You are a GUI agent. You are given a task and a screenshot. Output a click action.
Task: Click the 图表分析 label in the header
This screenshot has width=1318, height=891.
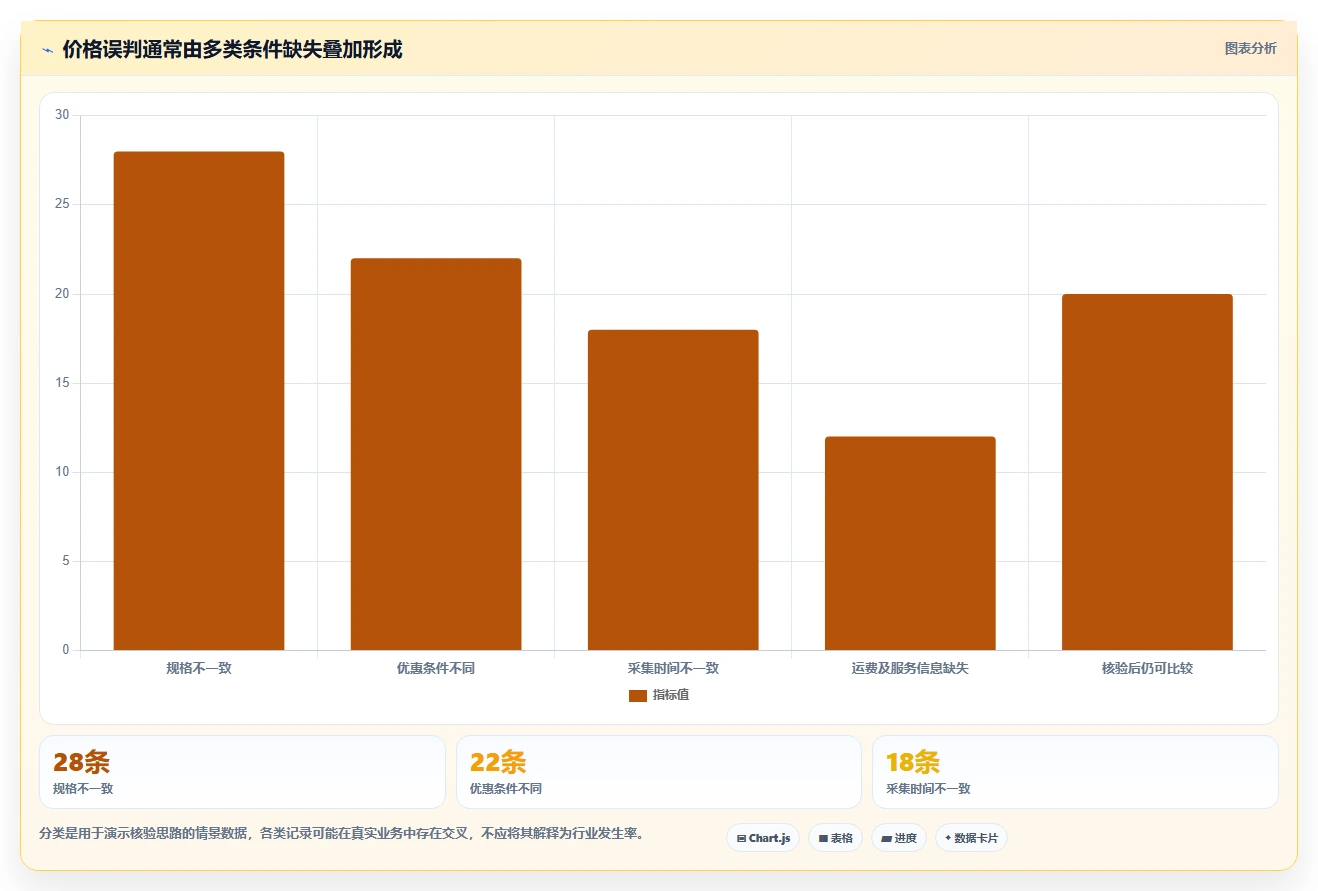tap(1250, 48)
